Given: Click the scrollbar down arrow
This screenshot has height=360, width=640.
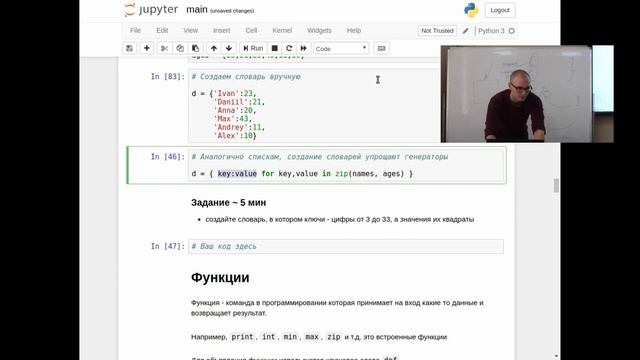Looking at the screenshot, I should click(x=556, y=357).
